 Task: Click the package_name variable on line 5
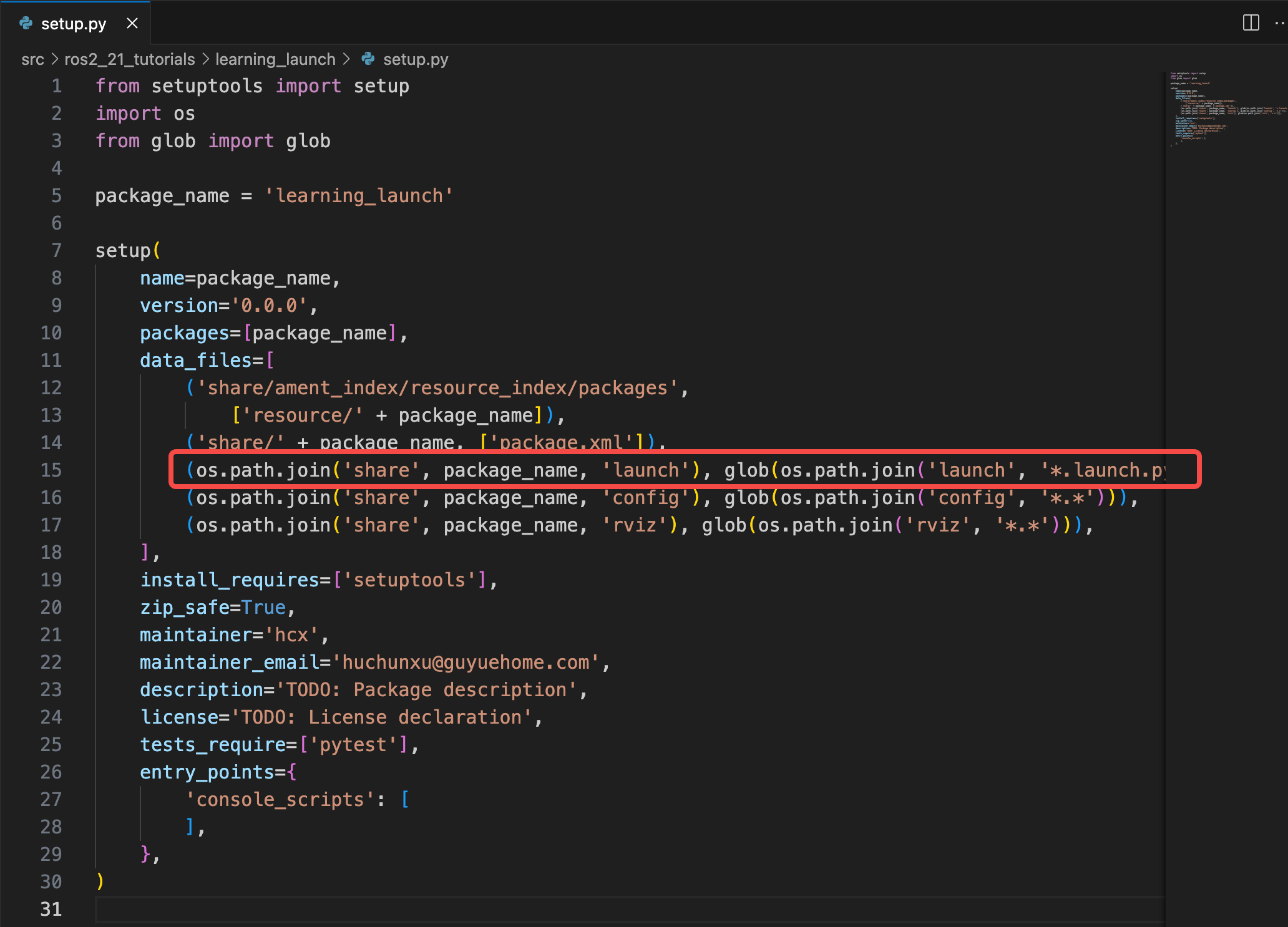[x=162, y=195]
